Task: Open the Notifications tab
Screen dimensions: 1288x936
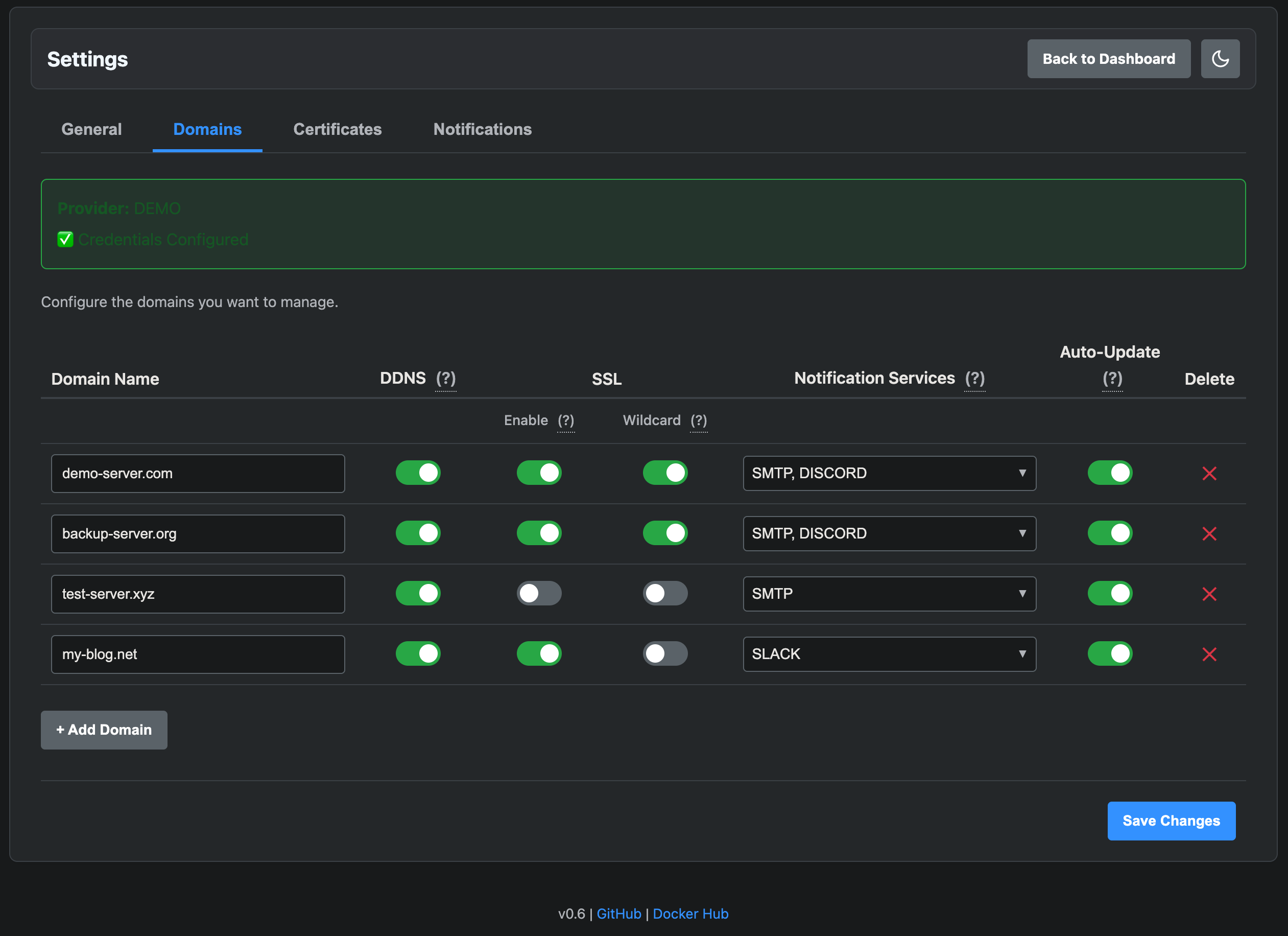Action: pos(482,130)
